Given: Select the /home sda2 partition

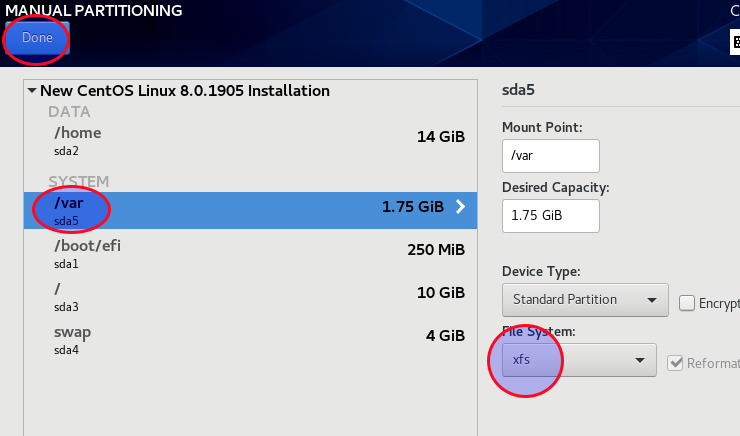Looking at the screenshot, I should [251, 141].
